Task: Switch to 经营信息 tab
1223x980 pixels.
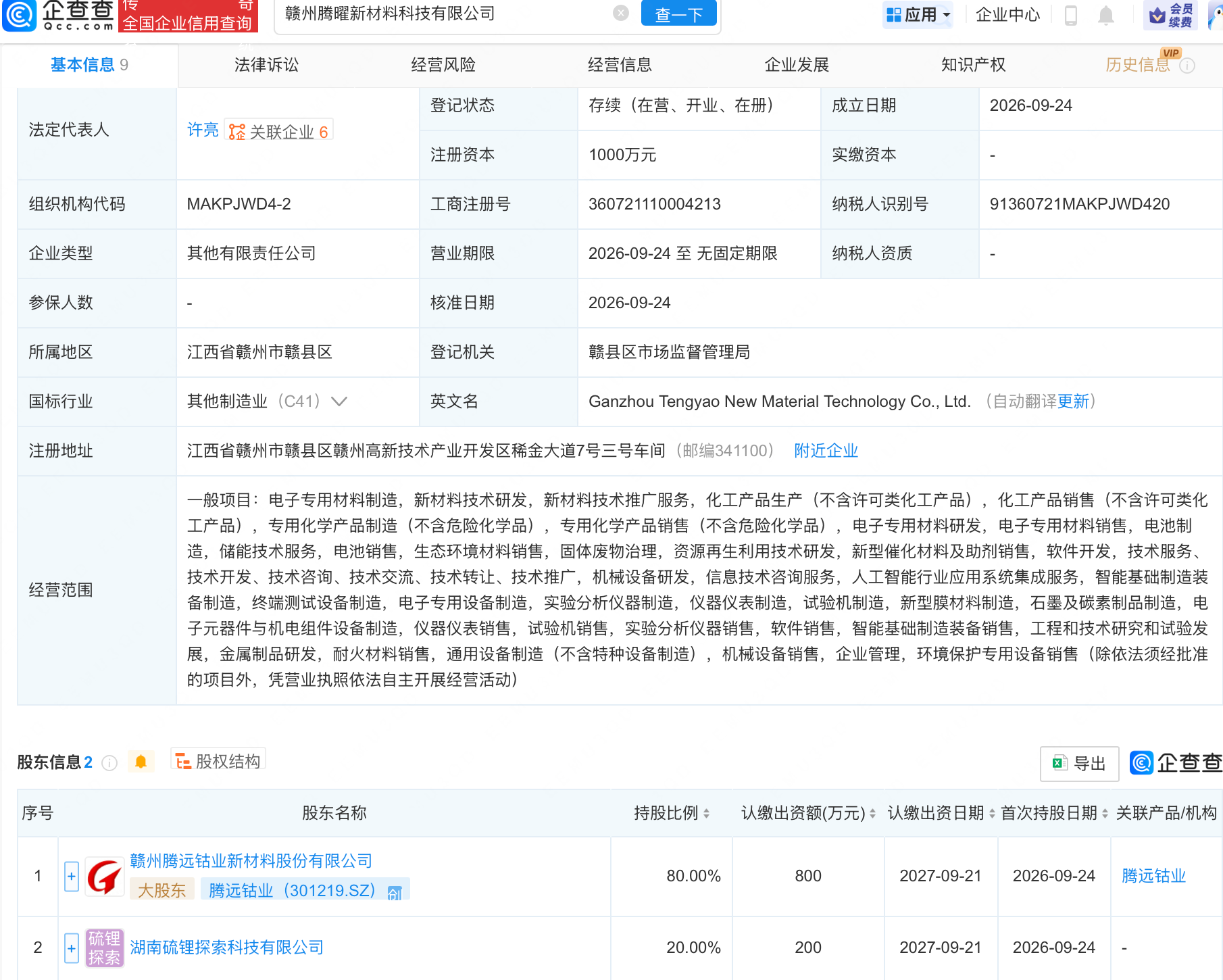Action: tap(620, 65)
